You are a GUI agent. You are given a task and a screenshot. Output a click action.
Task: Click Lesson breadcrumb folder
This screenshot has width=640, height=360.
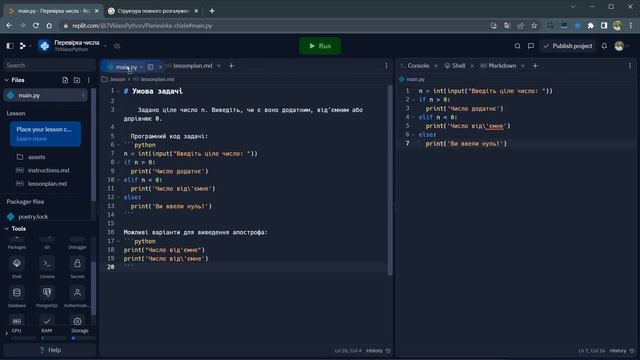pos(114,79)
